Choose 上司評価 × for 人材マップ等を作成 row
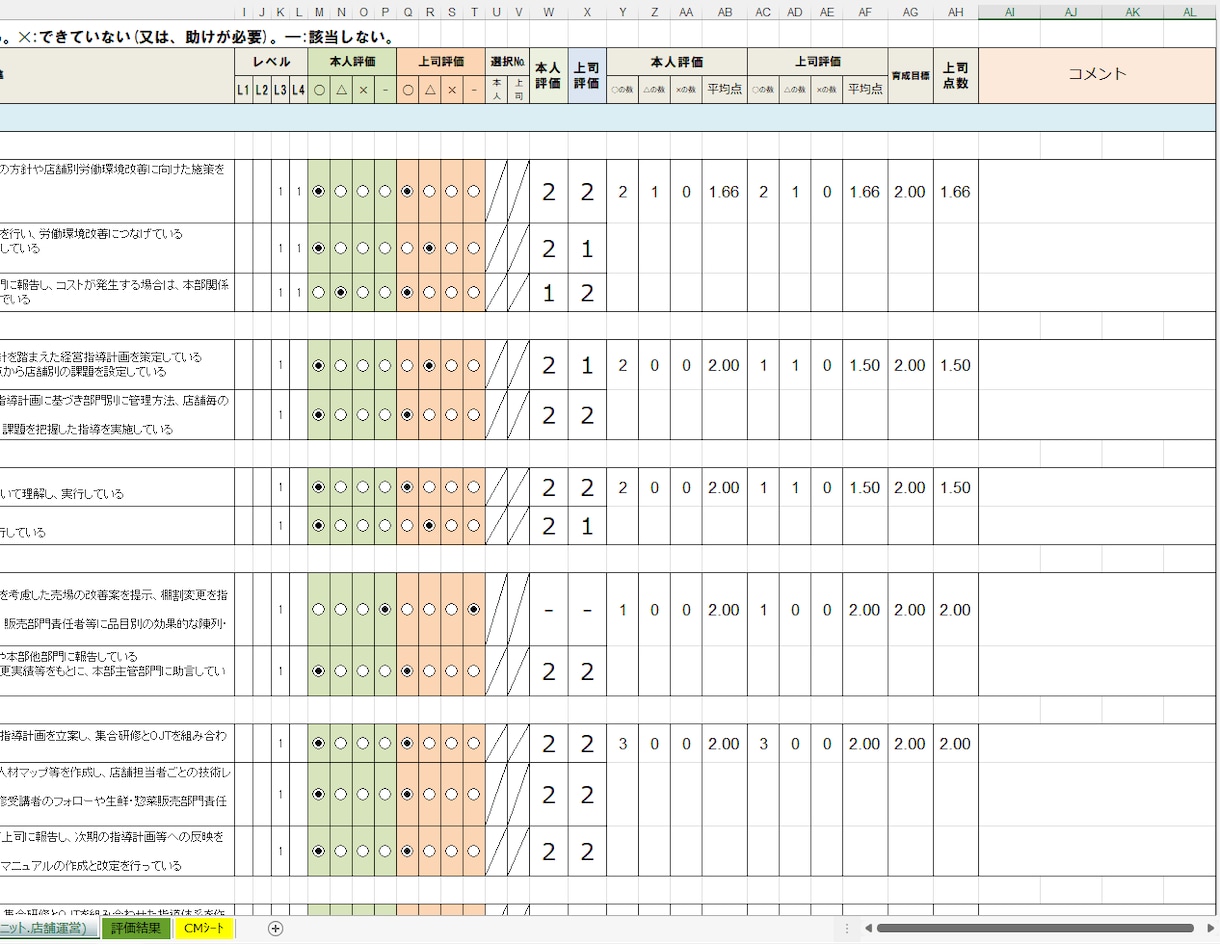1220x944 pixels. pyautogui.click(x=451, y=795)
